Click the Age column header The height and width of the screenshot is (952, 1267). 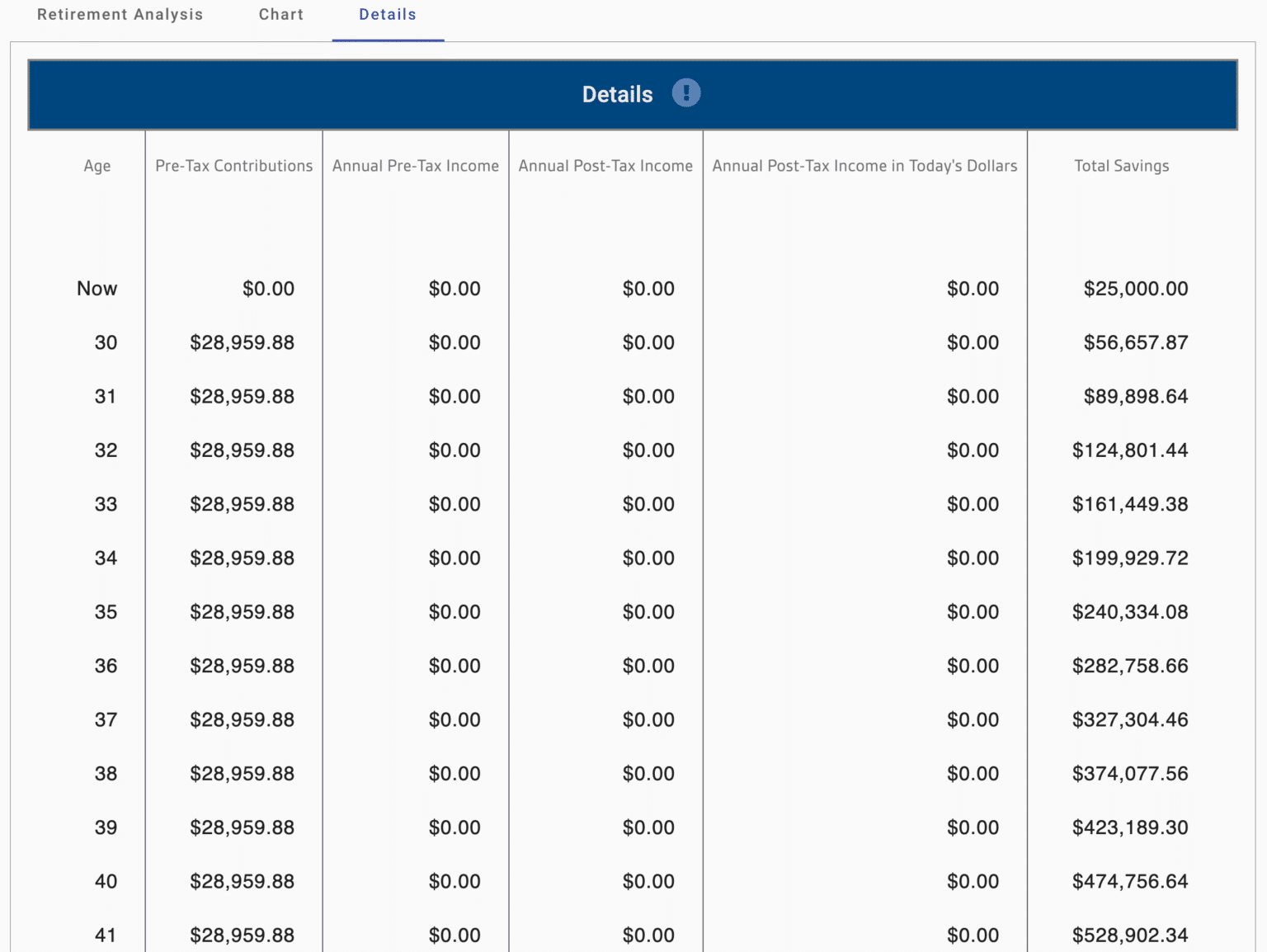point(97,166)
